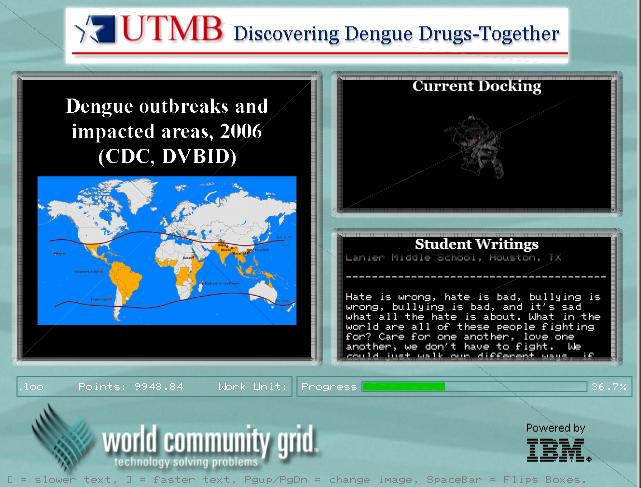
Task: Click the 'technology solving problems' tagline
Action: 186,462
